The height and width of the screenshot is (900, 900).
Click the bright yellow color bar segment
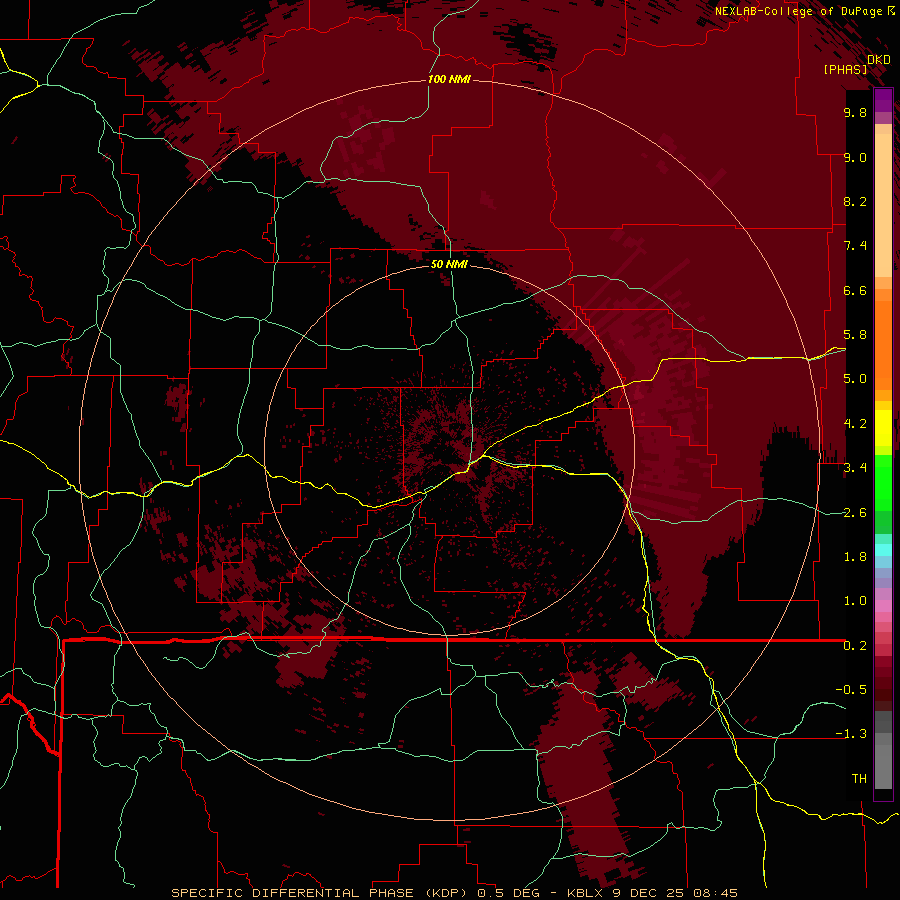883,428
